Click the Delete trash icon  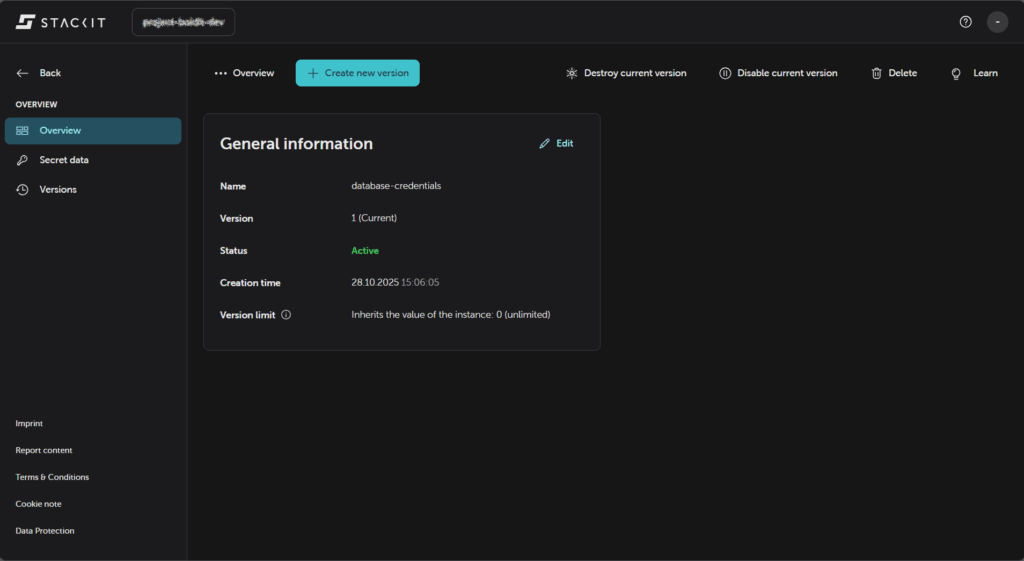pos(877,73)
